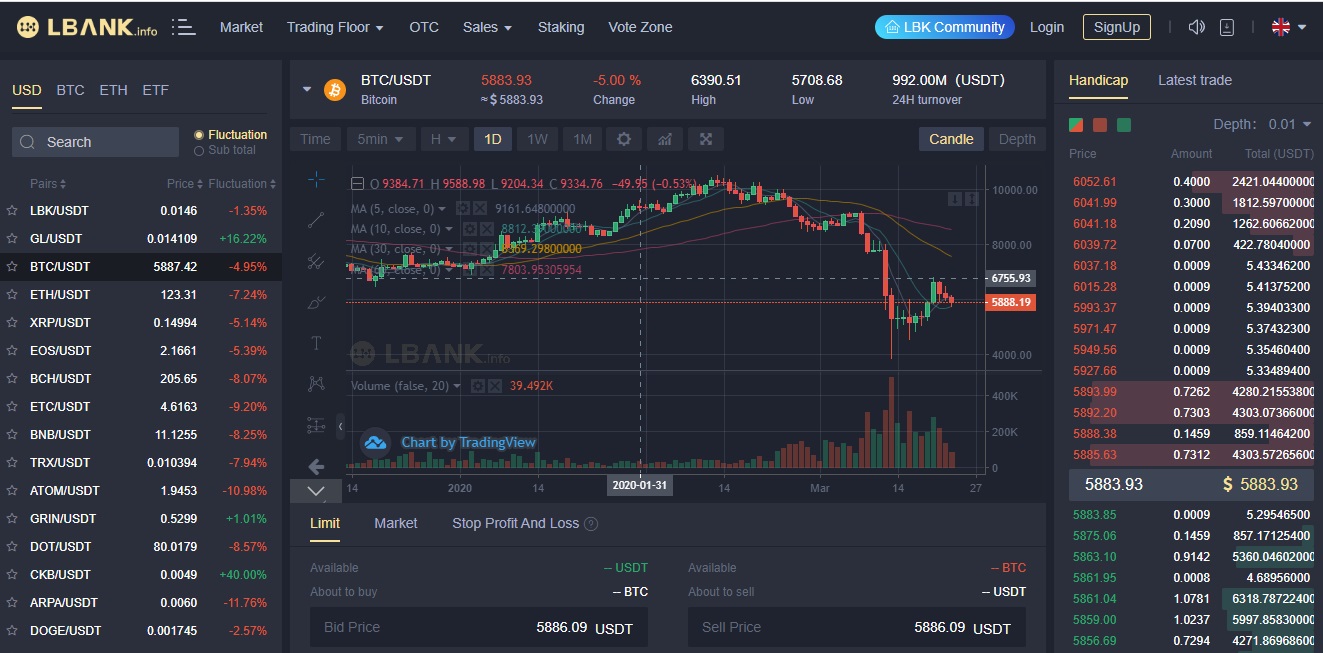
Task: Select the pitchfork drawing tool
Action: [316, 261]
